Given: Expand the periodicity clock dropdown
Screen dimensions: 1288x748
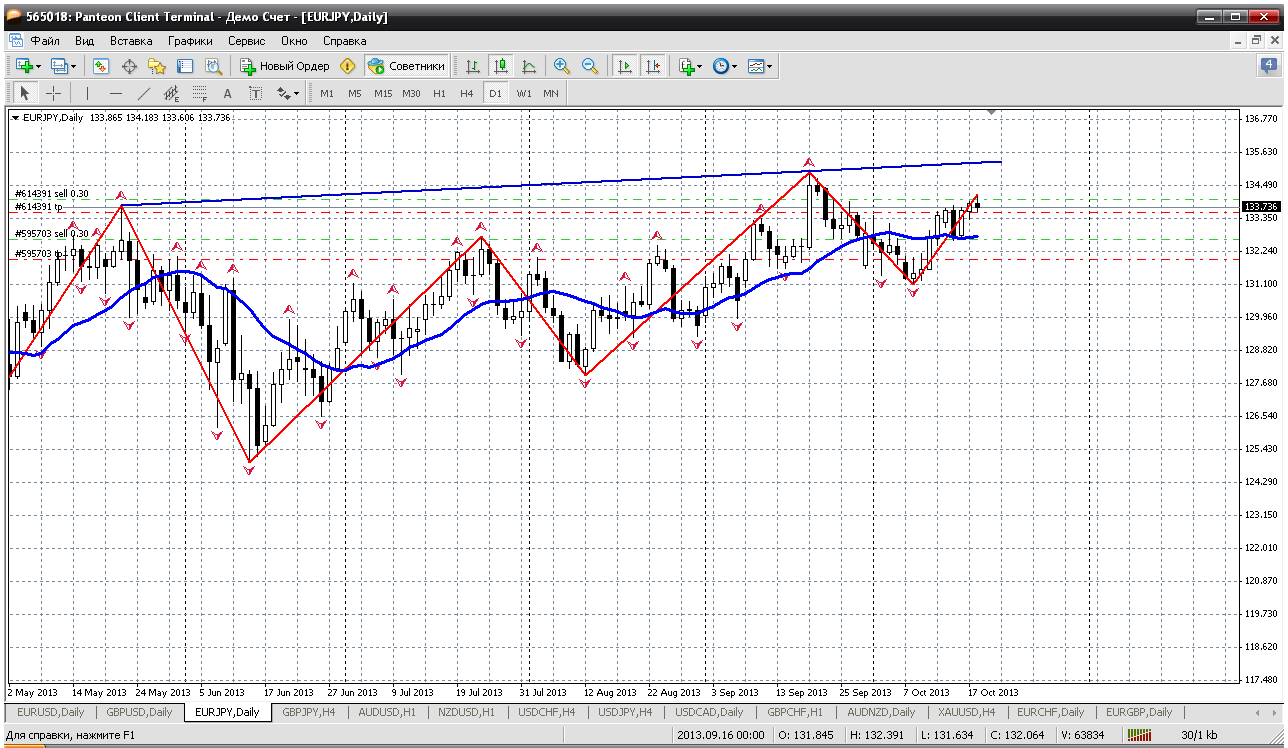Looking at the screenshot, I should pyautogui.click(x=735, y=66).
